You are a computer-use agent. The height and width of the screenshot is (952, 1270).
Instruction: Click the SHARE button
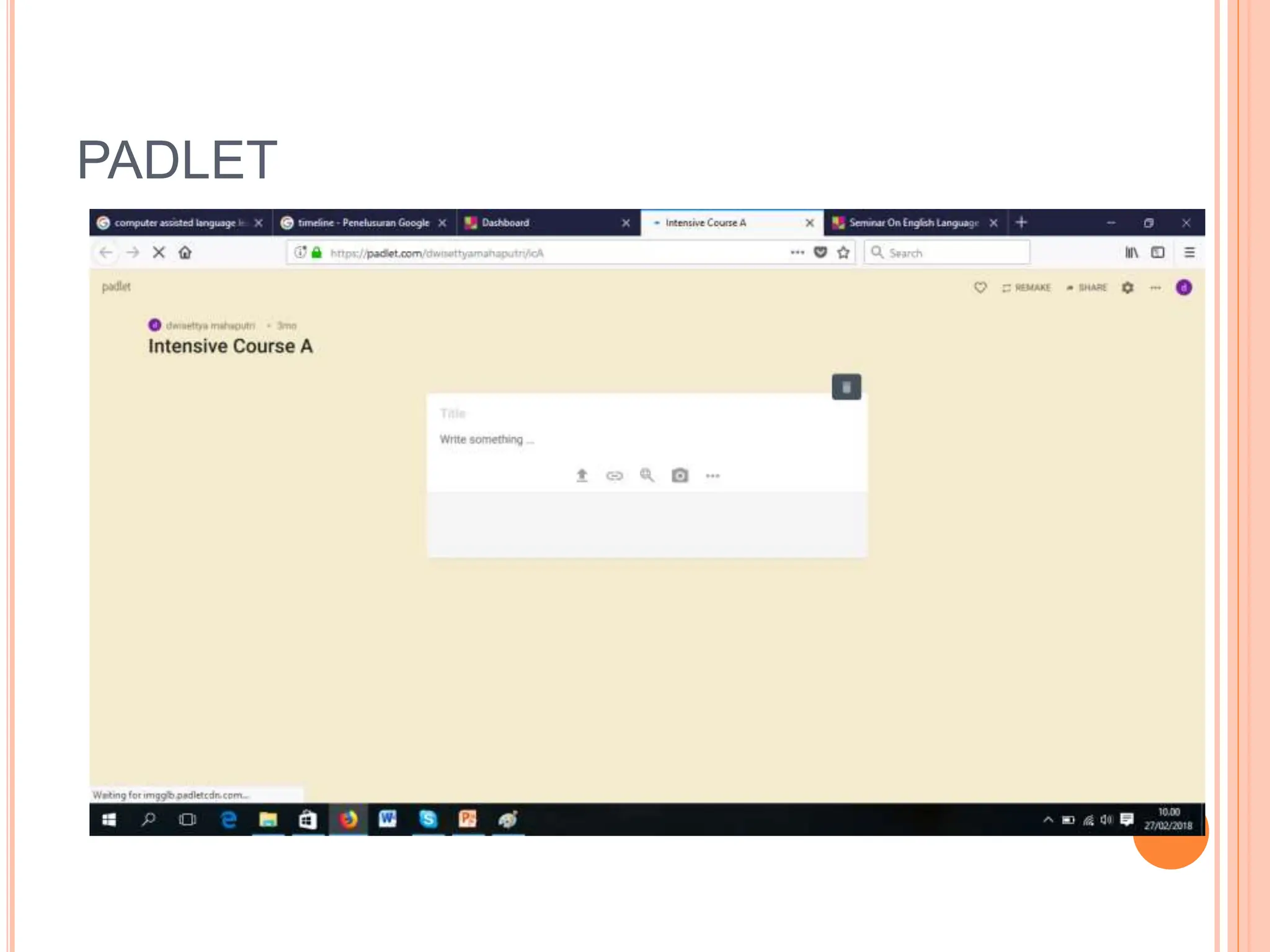pos(1086,288)
